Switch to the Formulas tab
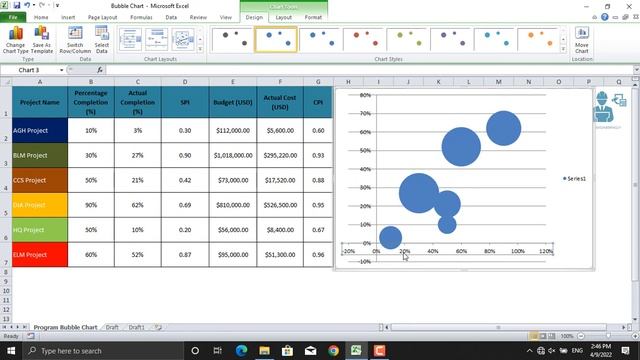Screen dimensions: 640x360 (141, 17)
